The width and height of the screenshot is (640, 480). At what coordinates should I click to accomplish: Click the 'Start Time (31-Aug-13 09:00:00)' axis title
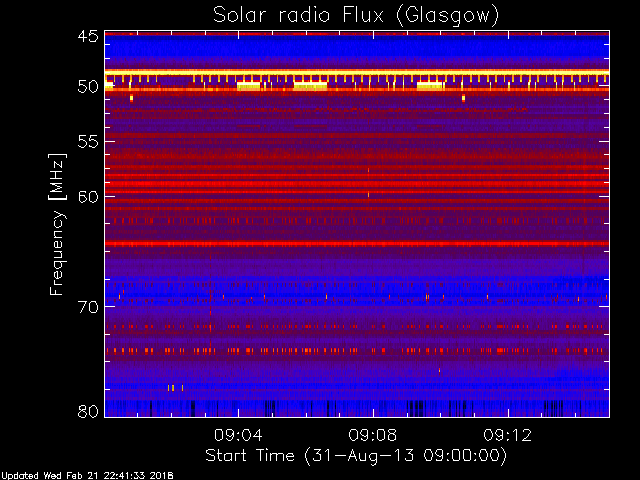(356, 456)
